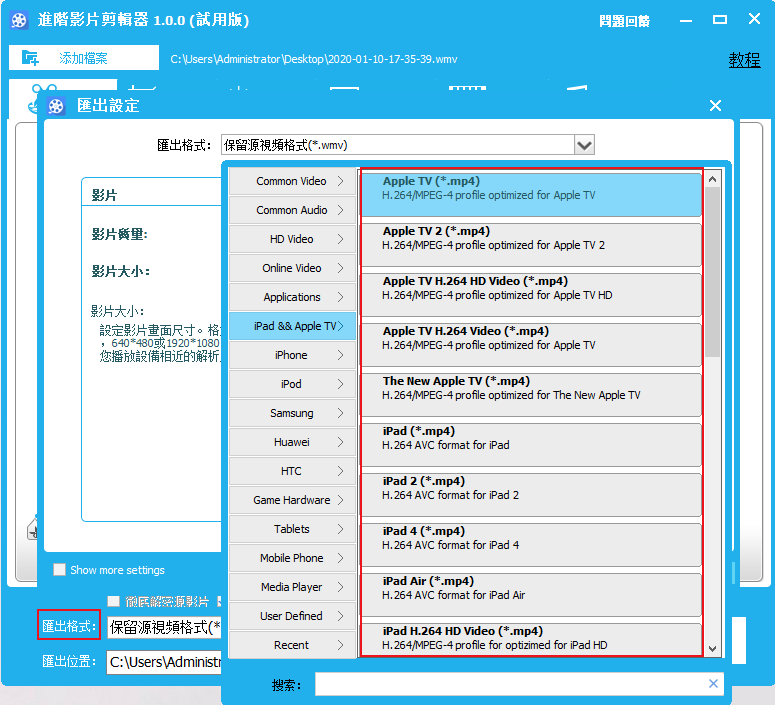This screenshot has height=705, width=775.
Task: Choose the iPad Air (*.mp4) format
Action: (x=531, y=594)
